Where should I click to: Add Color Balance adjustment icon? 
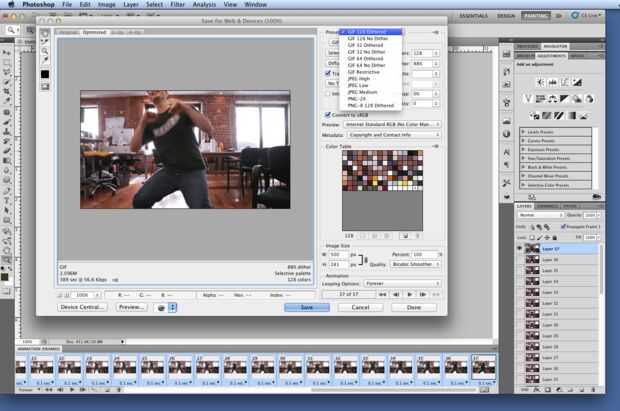pyautogui.click(x=553, y=99)
